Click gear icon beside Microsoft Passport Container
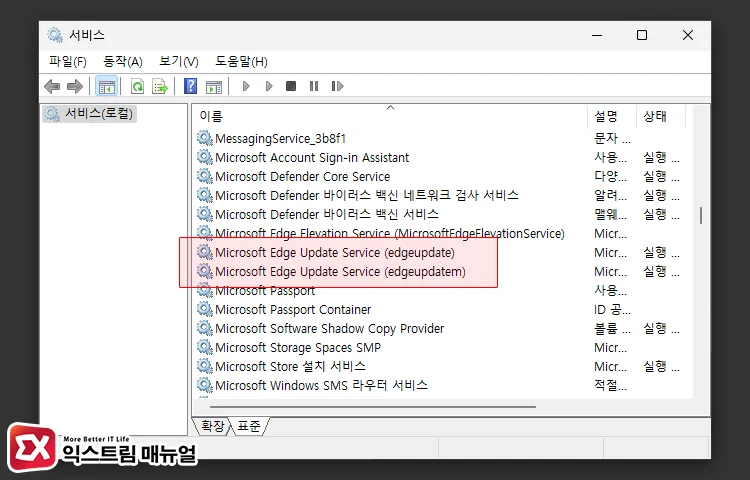 (205, 309)
